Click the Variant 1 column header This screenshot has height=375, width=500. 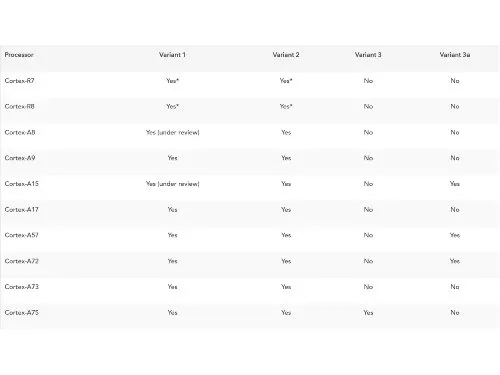172,55
